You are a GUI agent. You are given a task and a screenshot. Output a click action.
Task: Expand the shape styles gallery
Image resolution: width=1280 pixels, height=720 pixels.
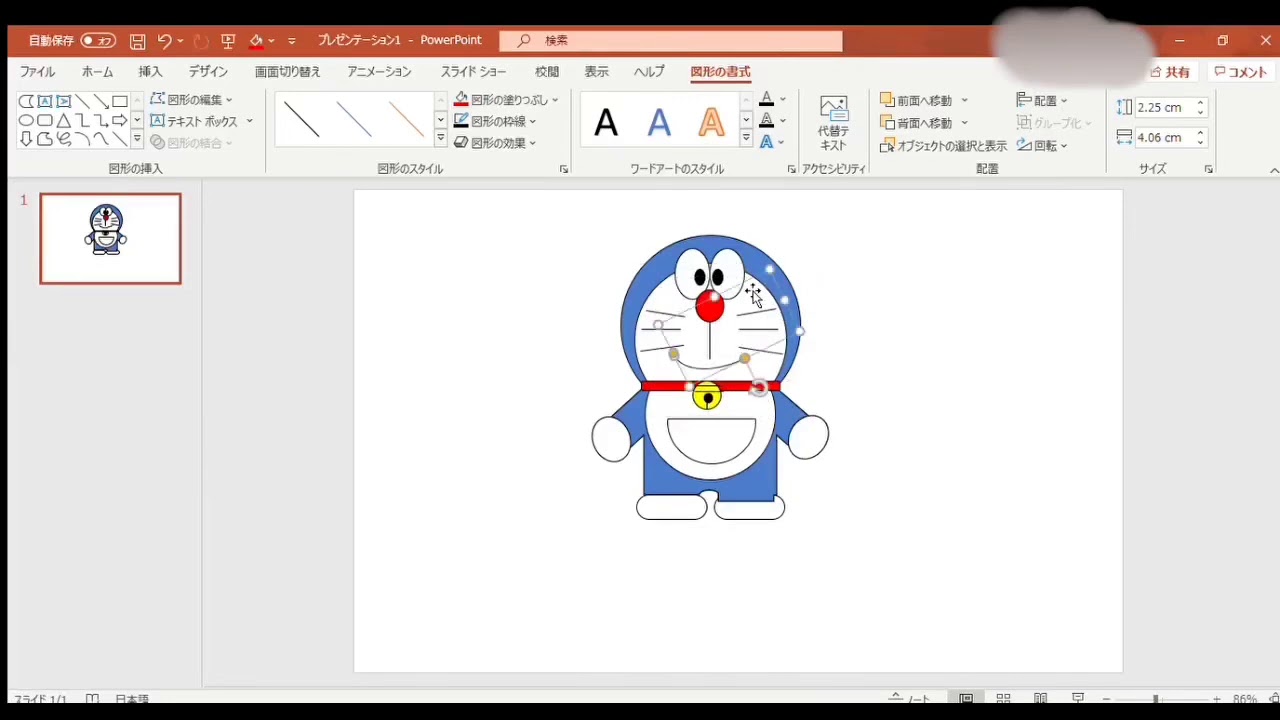pyautogui.click(x=441, y=140)
